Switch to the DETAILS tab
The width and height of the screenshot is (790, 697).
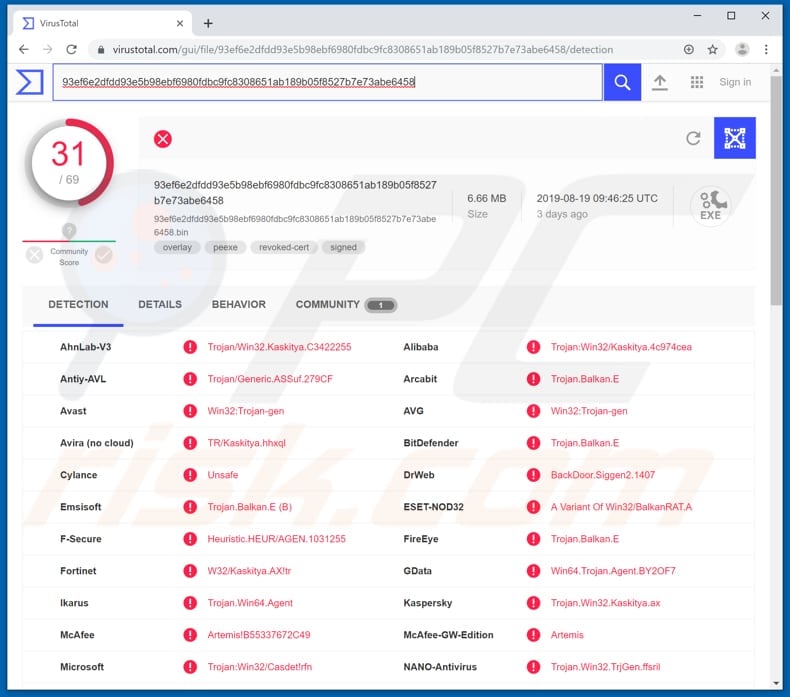(160, 304)
